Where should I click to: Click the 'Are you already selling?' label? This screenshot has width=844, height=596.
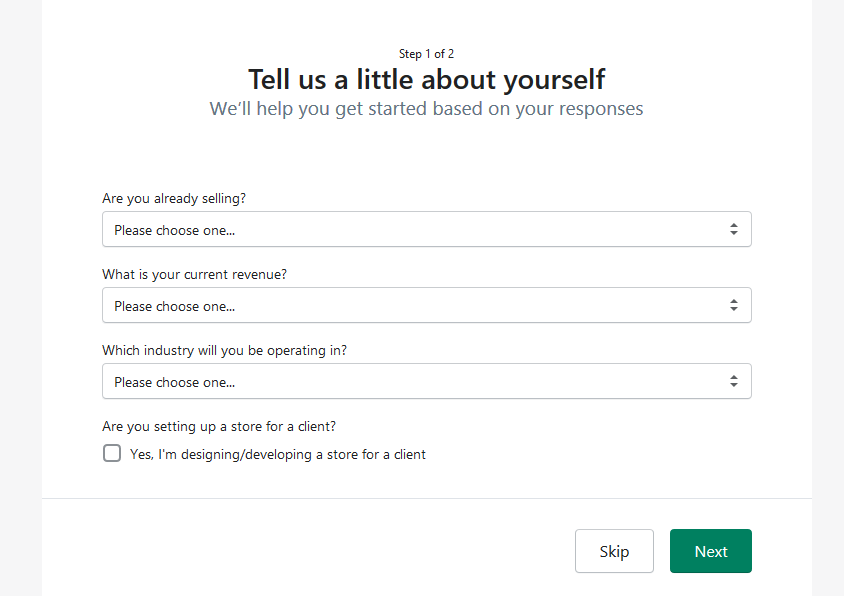point(174,198)
